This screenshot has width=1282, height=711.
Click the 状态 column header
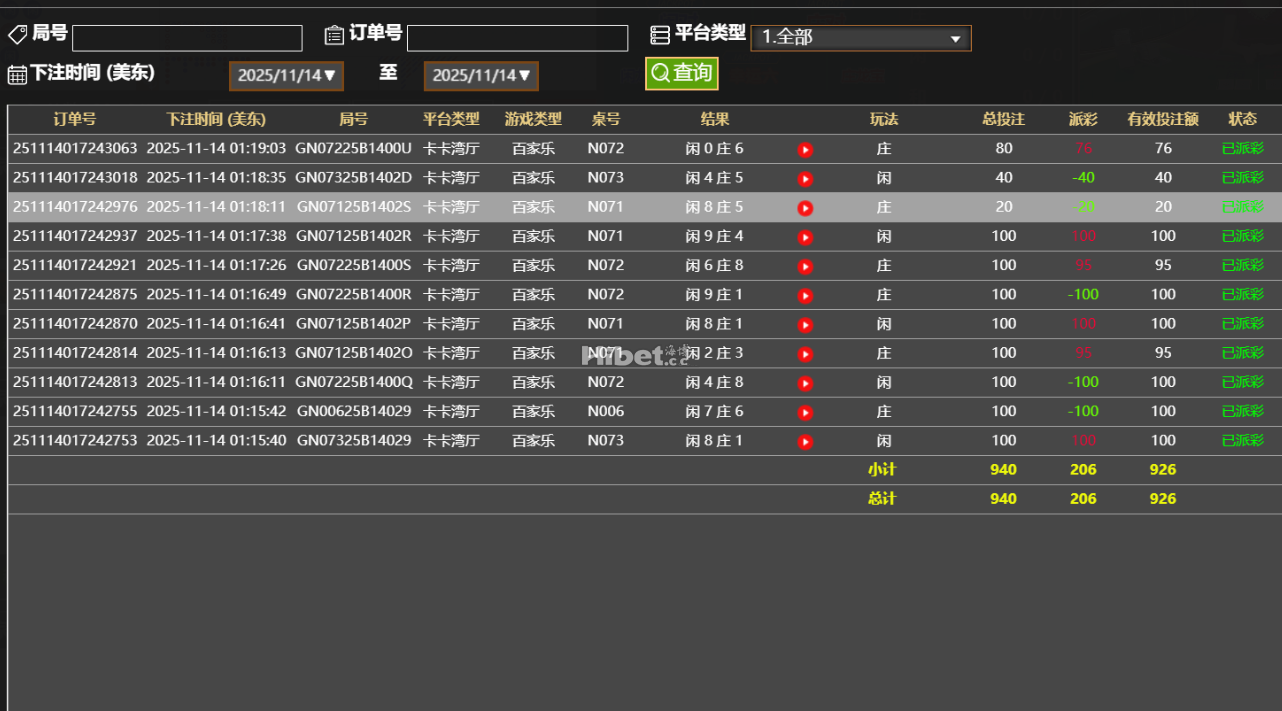pos(1242,119)
